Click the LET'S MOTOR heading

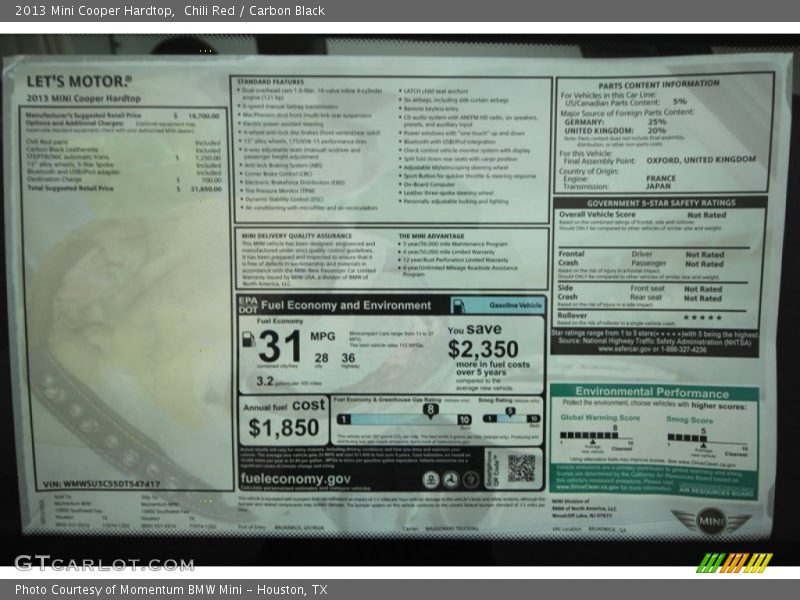79,82
